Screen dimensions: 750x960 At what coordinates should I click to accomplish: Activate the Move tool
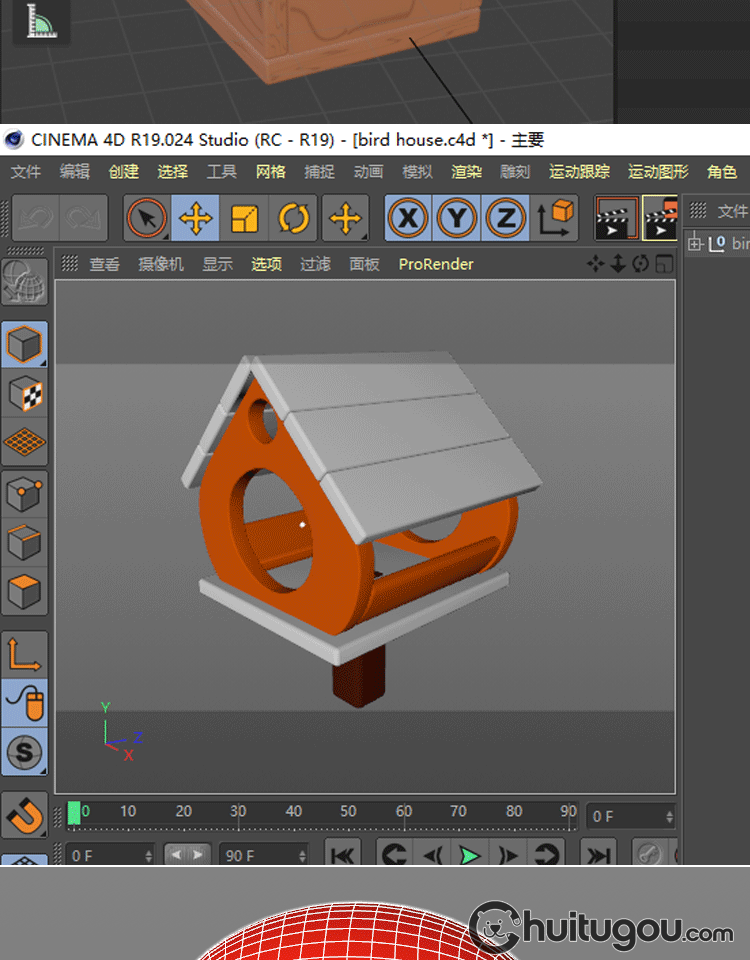pyautogui.click(x=195, y=218)
